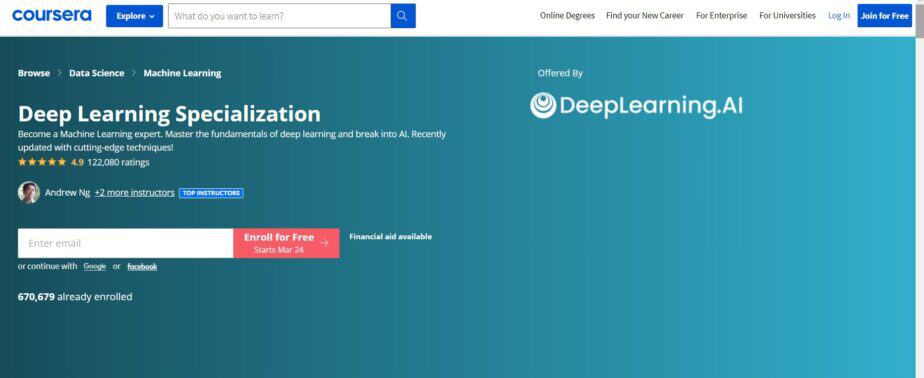
Task: Go to Find your New Career
Action: (645, 16)
